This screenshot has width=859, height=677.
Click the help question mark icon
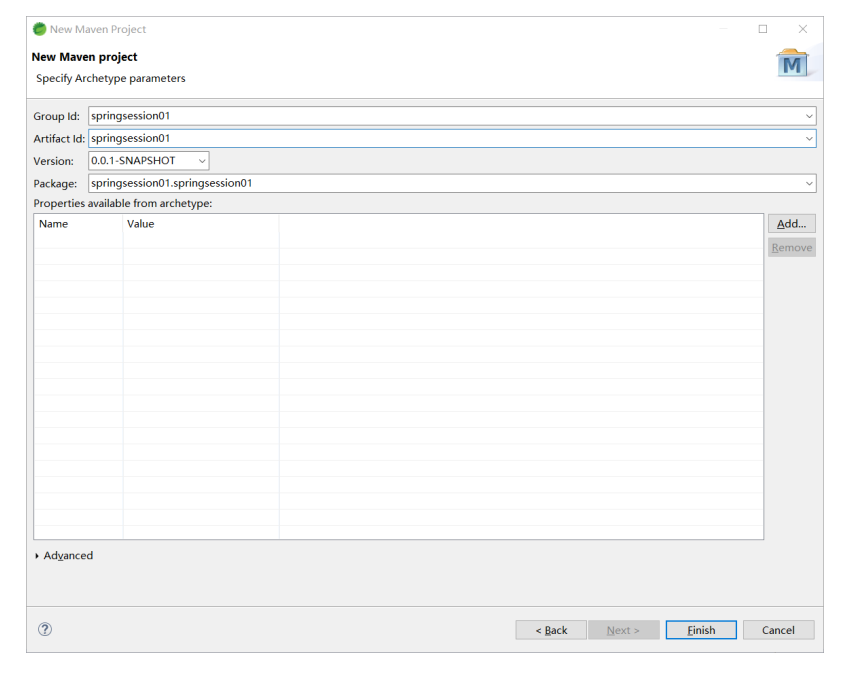point(45,629)
